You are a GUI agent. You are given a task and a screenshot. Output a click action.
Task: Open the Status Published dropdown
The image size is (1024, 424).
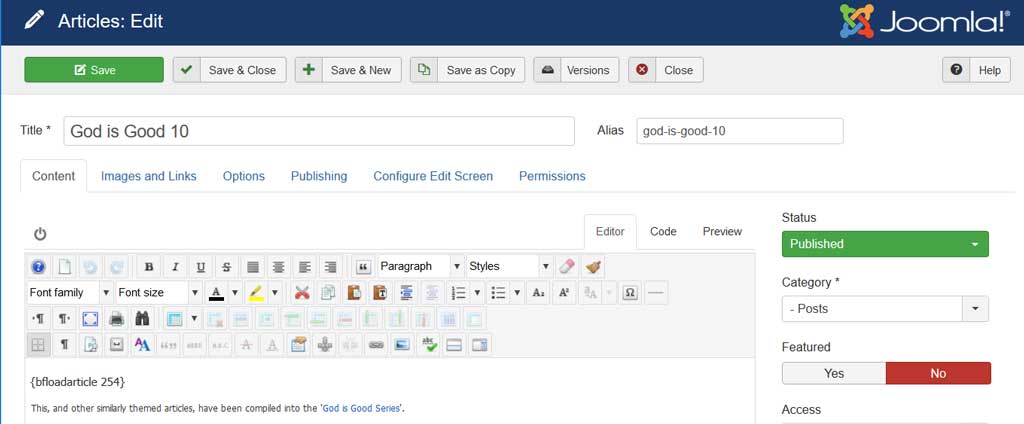pyautogui.click(x=885, y=244)
